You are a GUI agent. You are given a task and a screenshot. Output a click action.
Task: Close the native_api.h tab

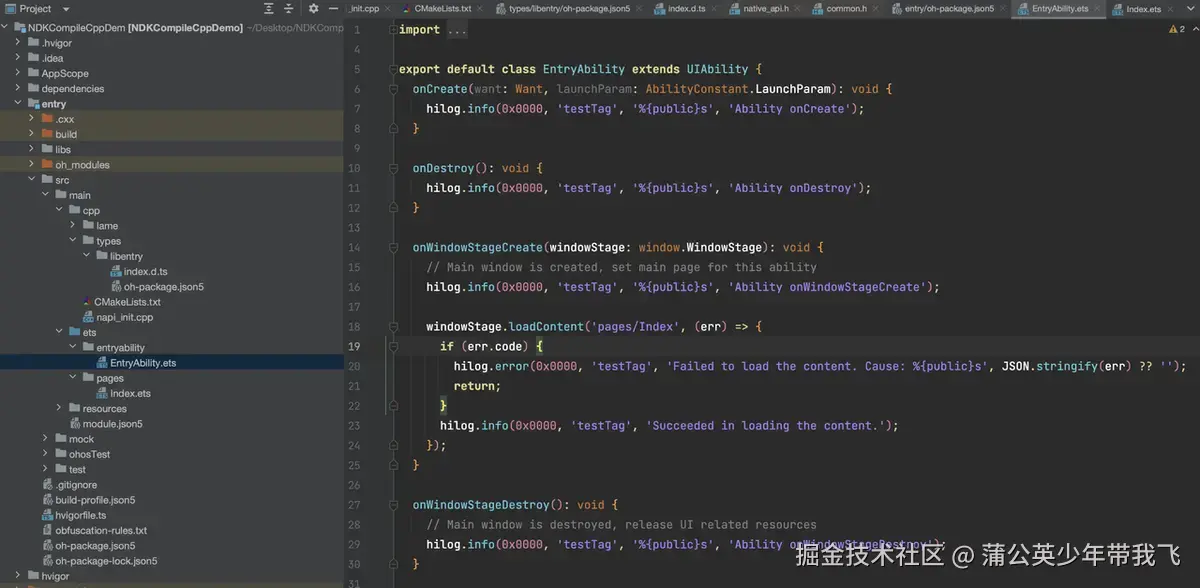tap(797, 8)
